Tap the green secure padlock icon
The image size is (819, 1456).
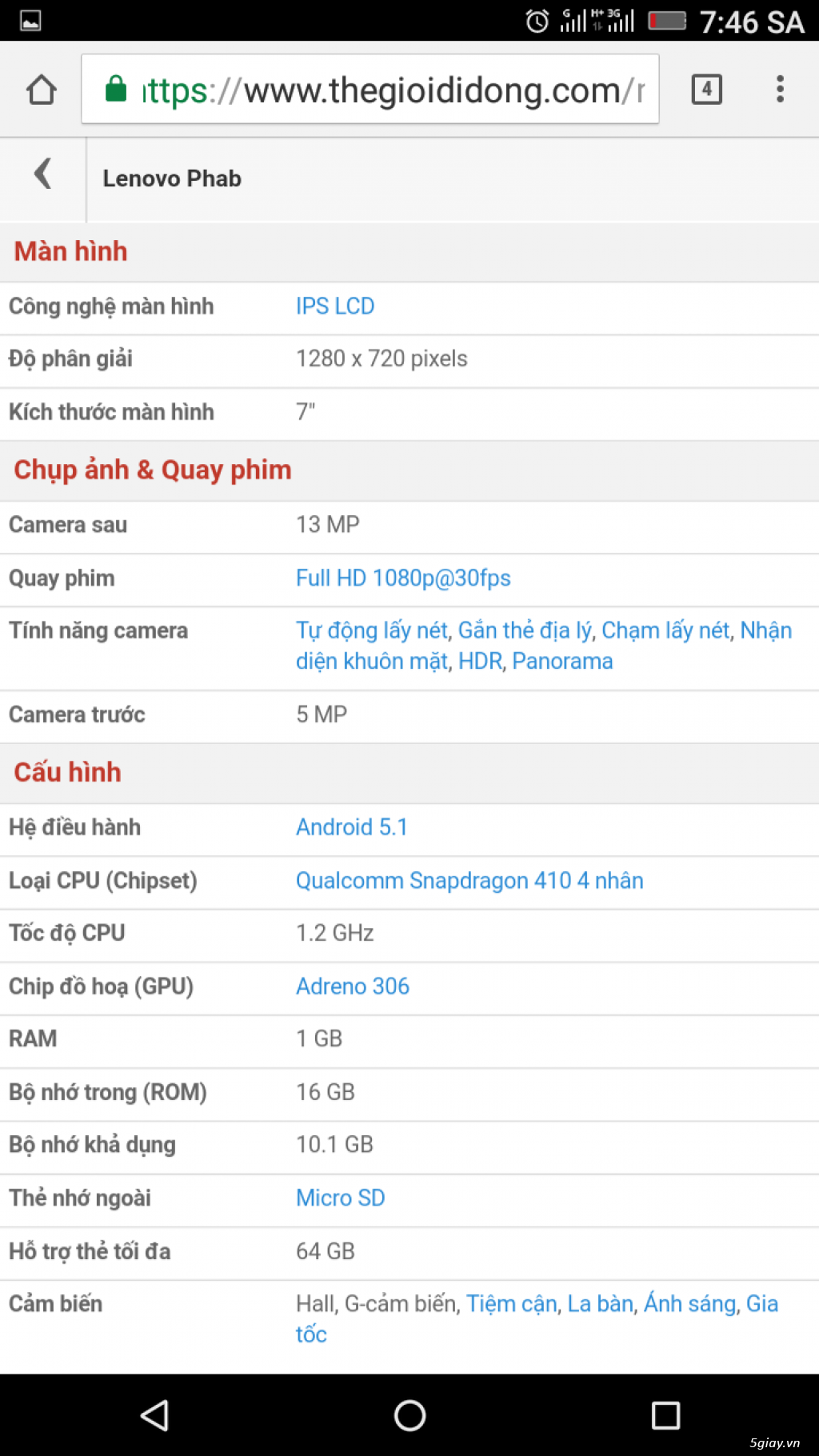coord(117,89)
